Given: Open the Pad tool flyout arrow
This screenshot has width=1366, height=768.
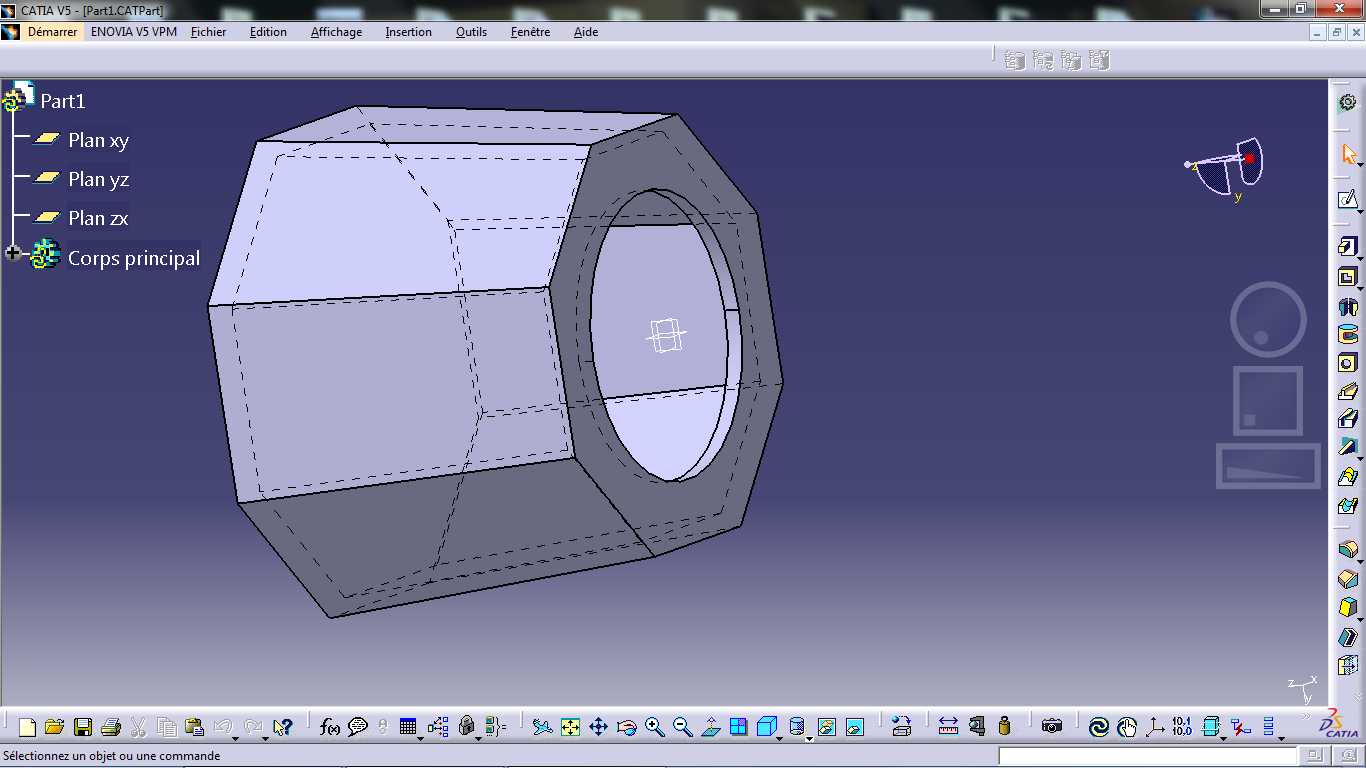Looking at the screenshot, I should point(1360,257).
